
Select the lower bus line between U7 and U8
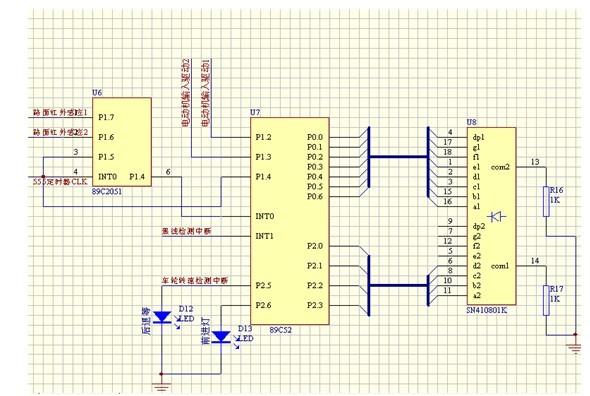398,285
